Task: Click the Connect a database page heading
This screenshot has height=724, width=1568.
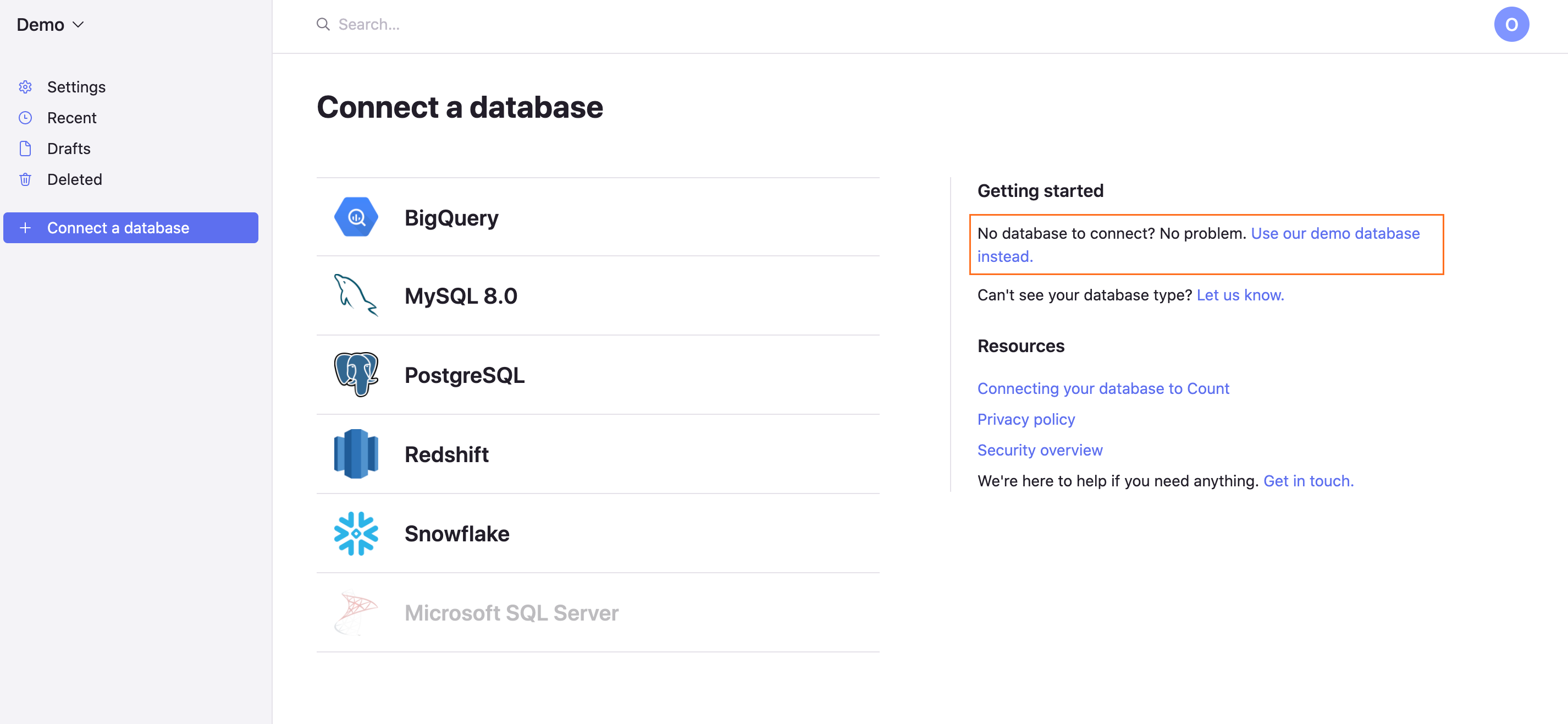Action: tap(460, 108)
